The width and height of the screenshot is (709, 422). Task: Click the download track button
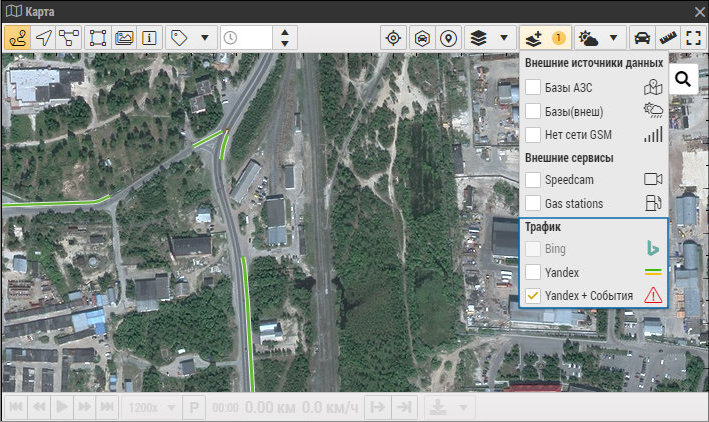coord(438,407)
